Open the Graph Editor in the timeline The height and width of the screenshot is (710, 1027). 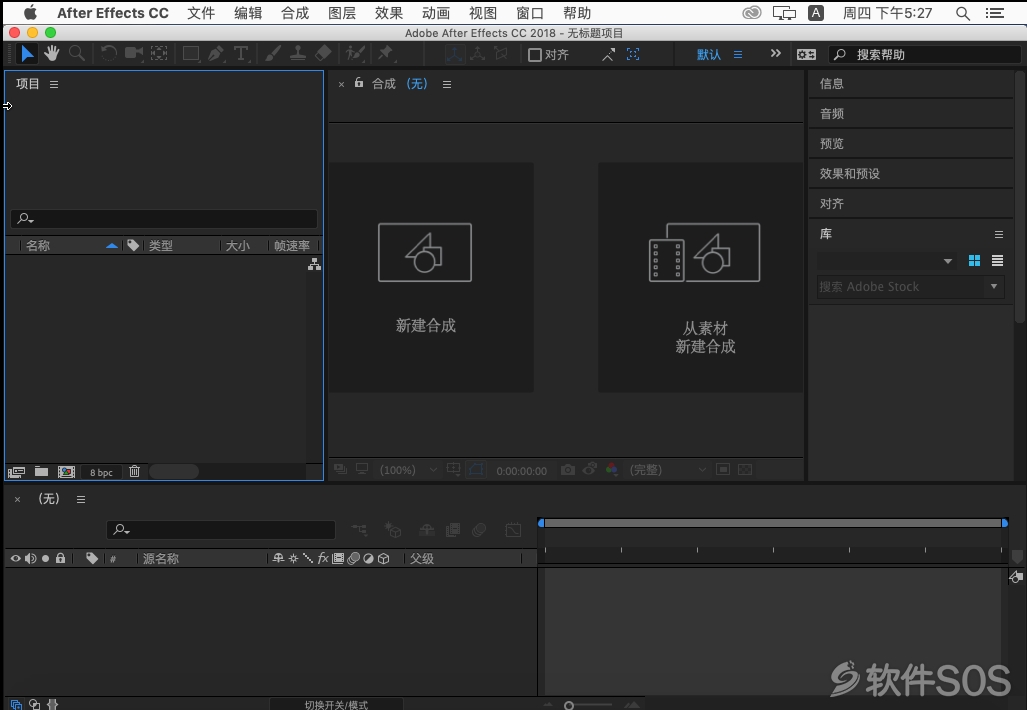tap(514, 529)
